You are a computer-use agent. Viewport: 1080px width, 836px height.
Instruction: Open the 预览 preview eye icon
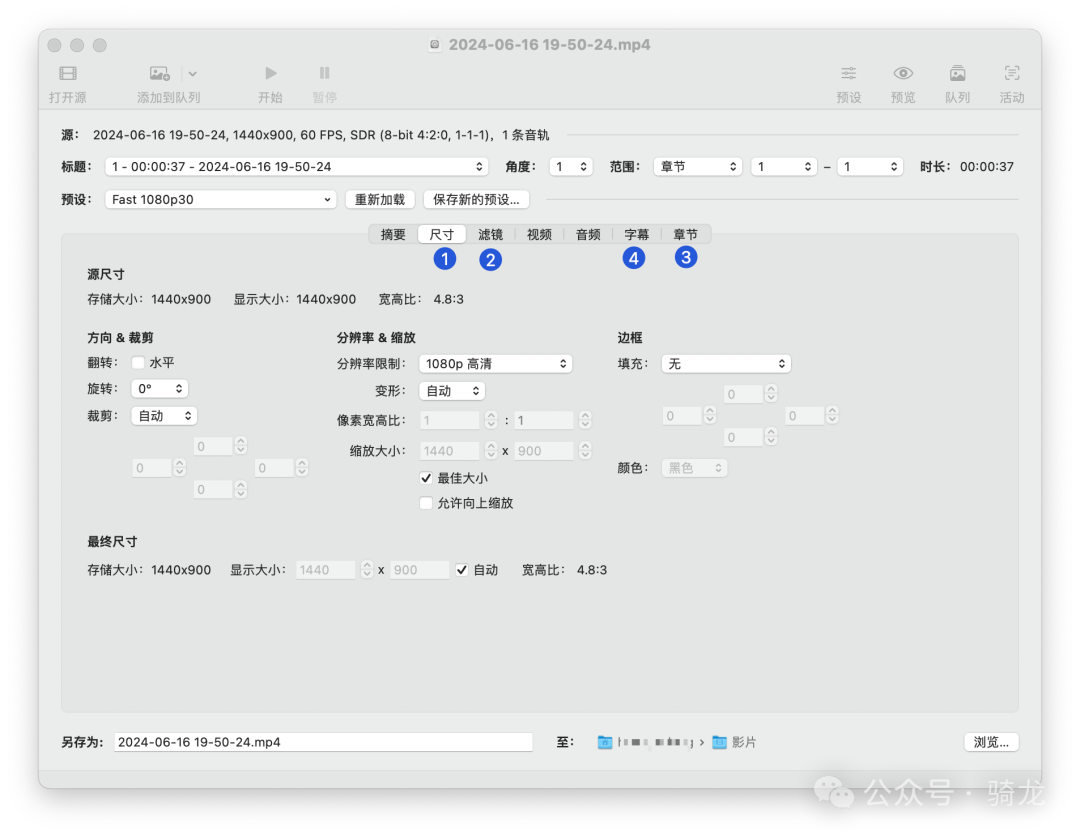[x=903, y=73]
